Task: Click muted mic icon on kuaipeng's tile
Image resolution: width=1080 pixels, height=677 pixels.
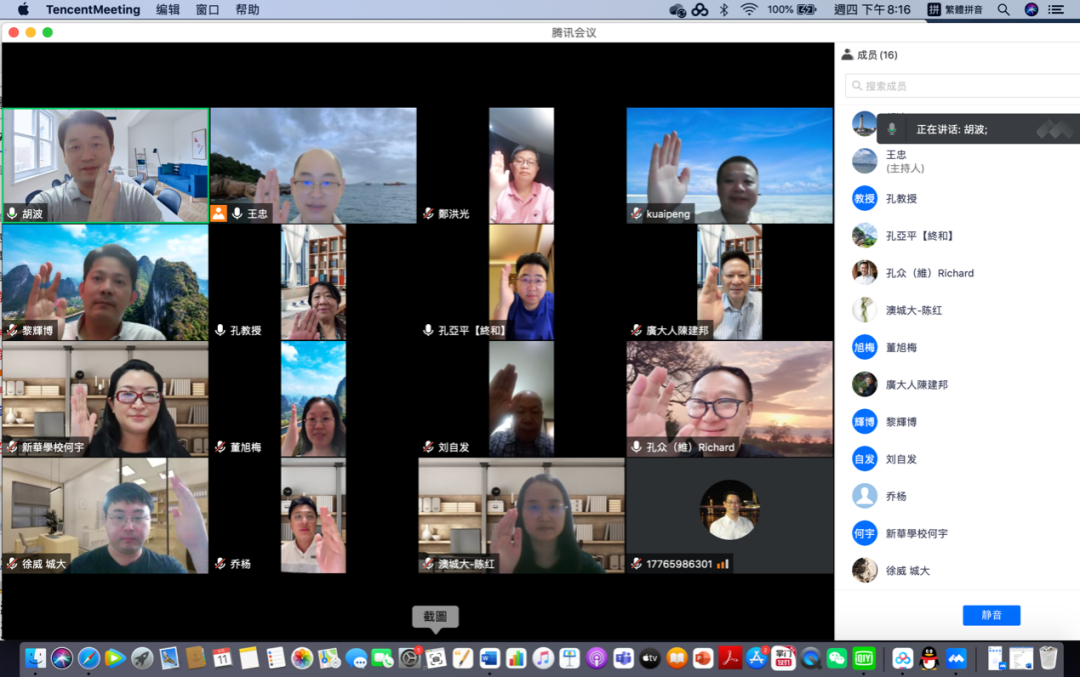Action: (x=636, y=214)
